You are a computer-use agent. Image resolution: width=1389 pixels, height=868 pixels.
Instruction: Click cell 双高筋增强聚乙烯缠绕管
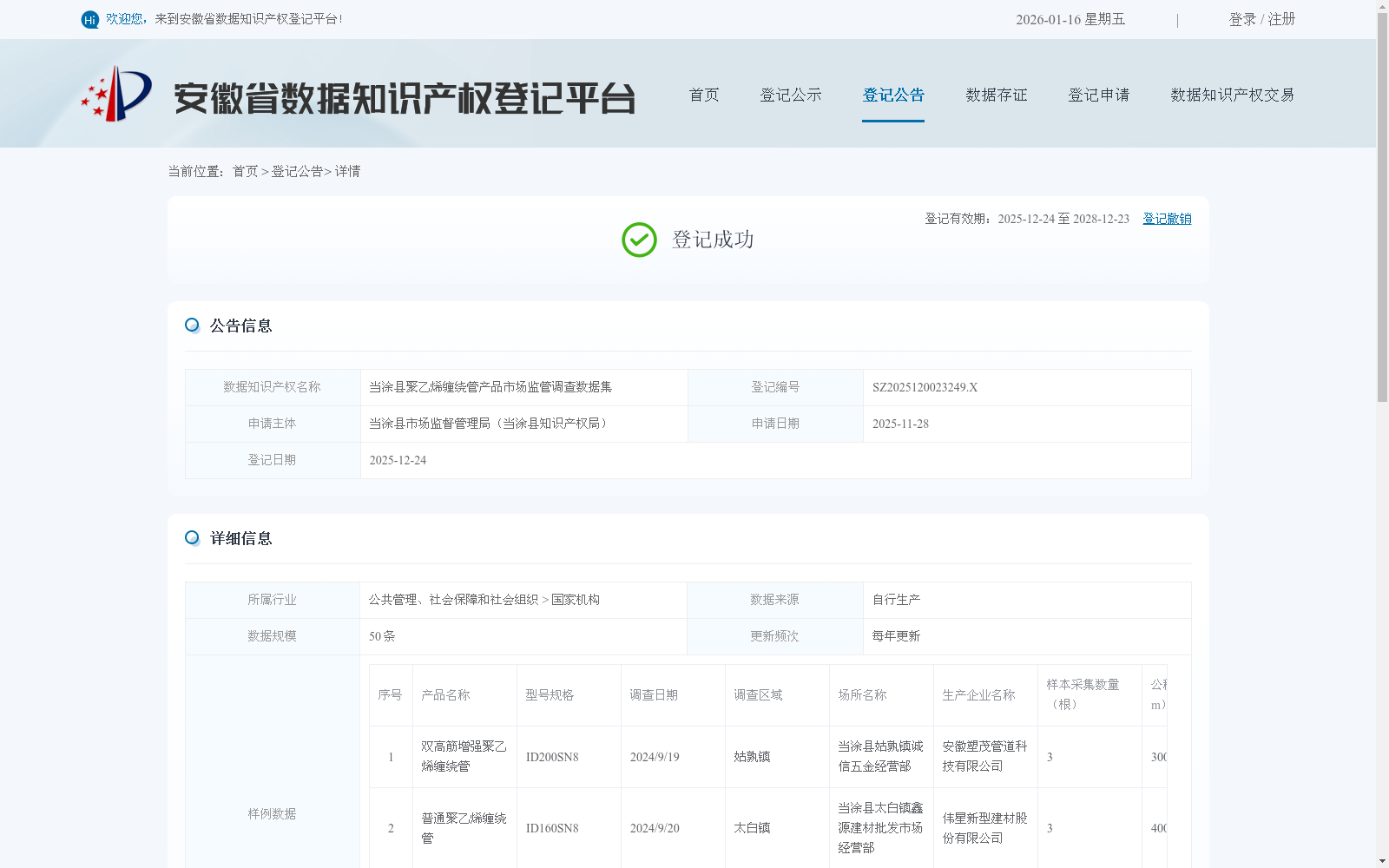pos(464,756)
